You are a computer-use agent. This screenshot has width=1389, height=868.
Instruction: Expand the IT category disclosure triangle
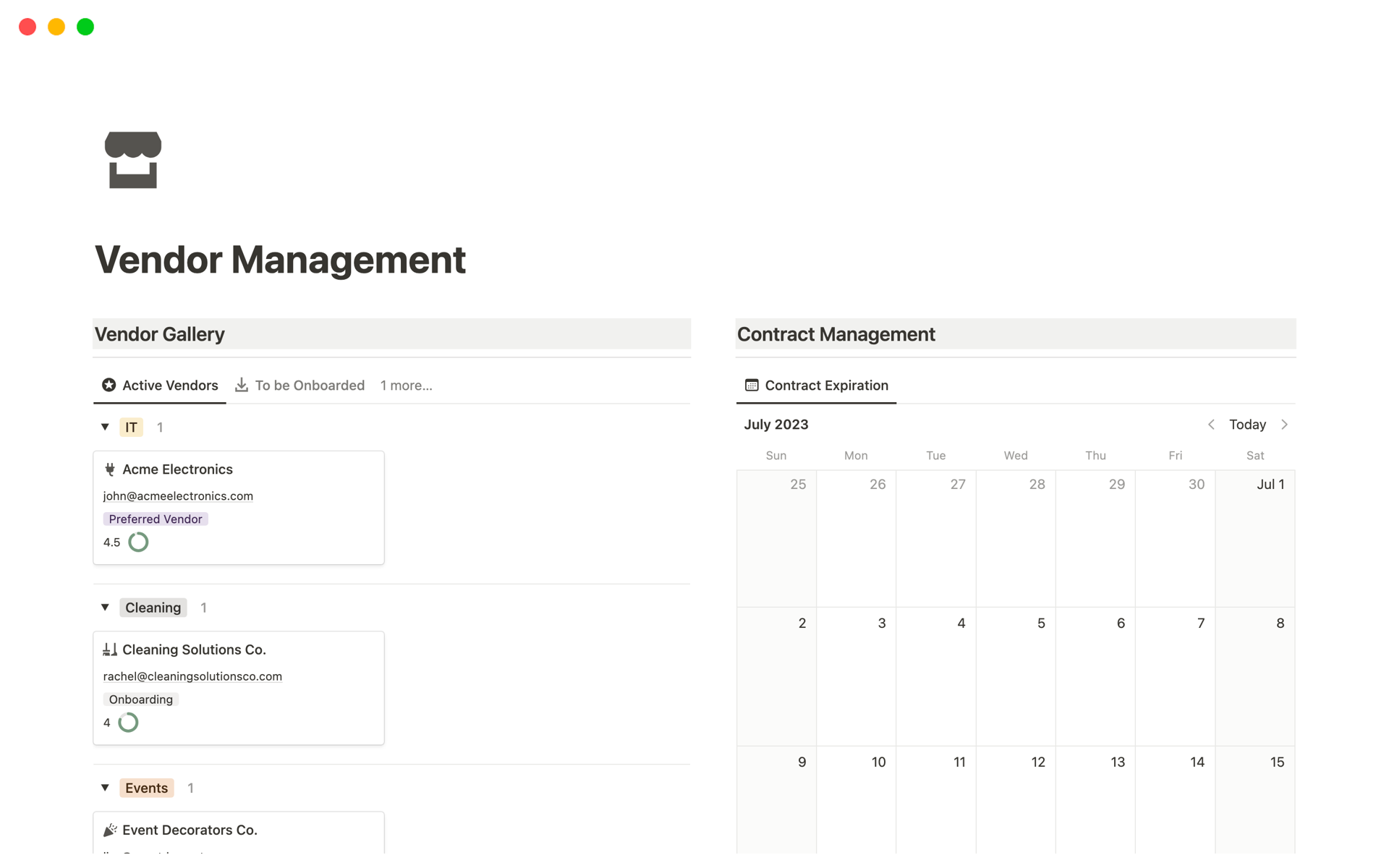(x=105, y=427)
